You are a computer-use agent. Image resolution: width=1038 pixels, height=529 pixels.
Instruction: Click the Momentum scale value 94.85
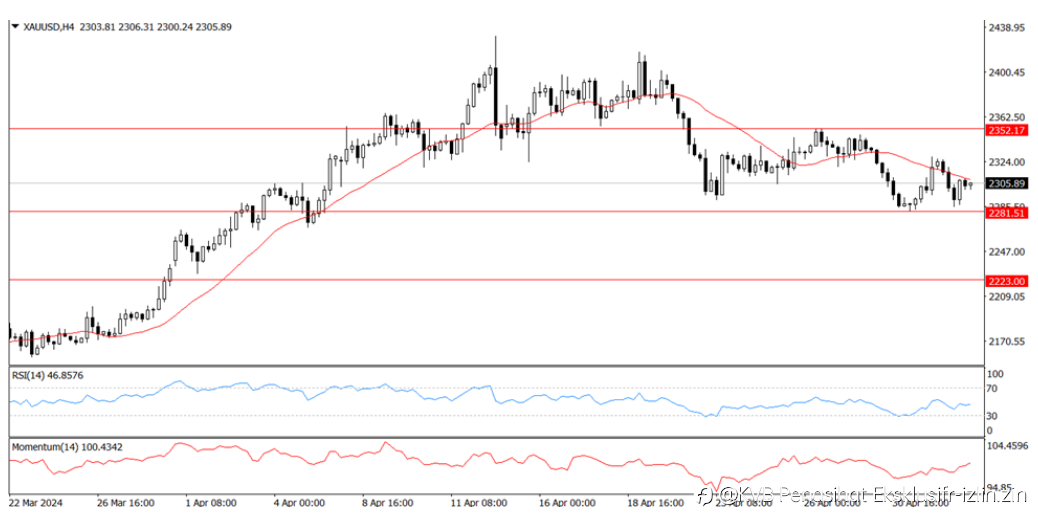click(x=1001, y=486)
